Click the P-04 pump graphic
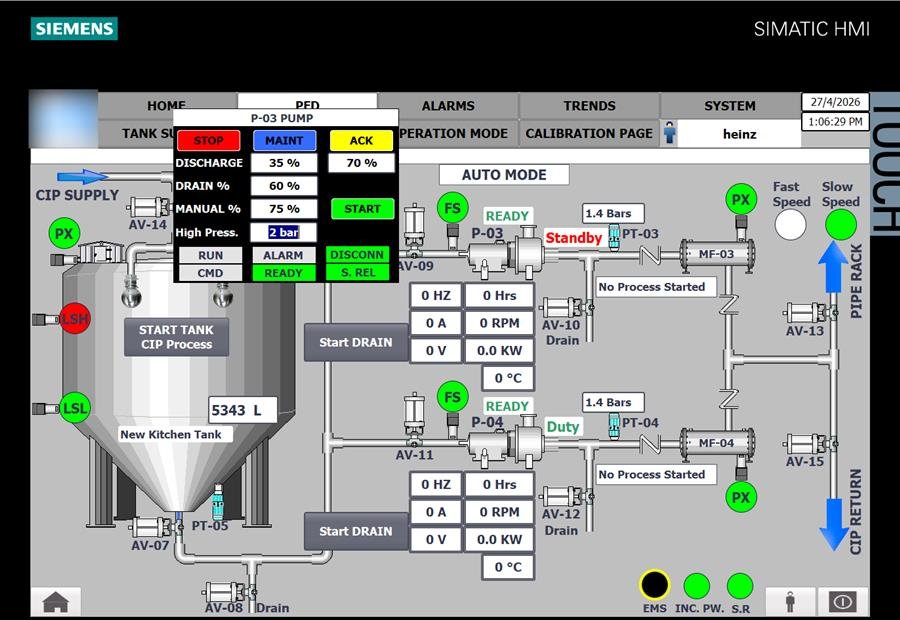The image size is (900, 620). tap(505, 442)
